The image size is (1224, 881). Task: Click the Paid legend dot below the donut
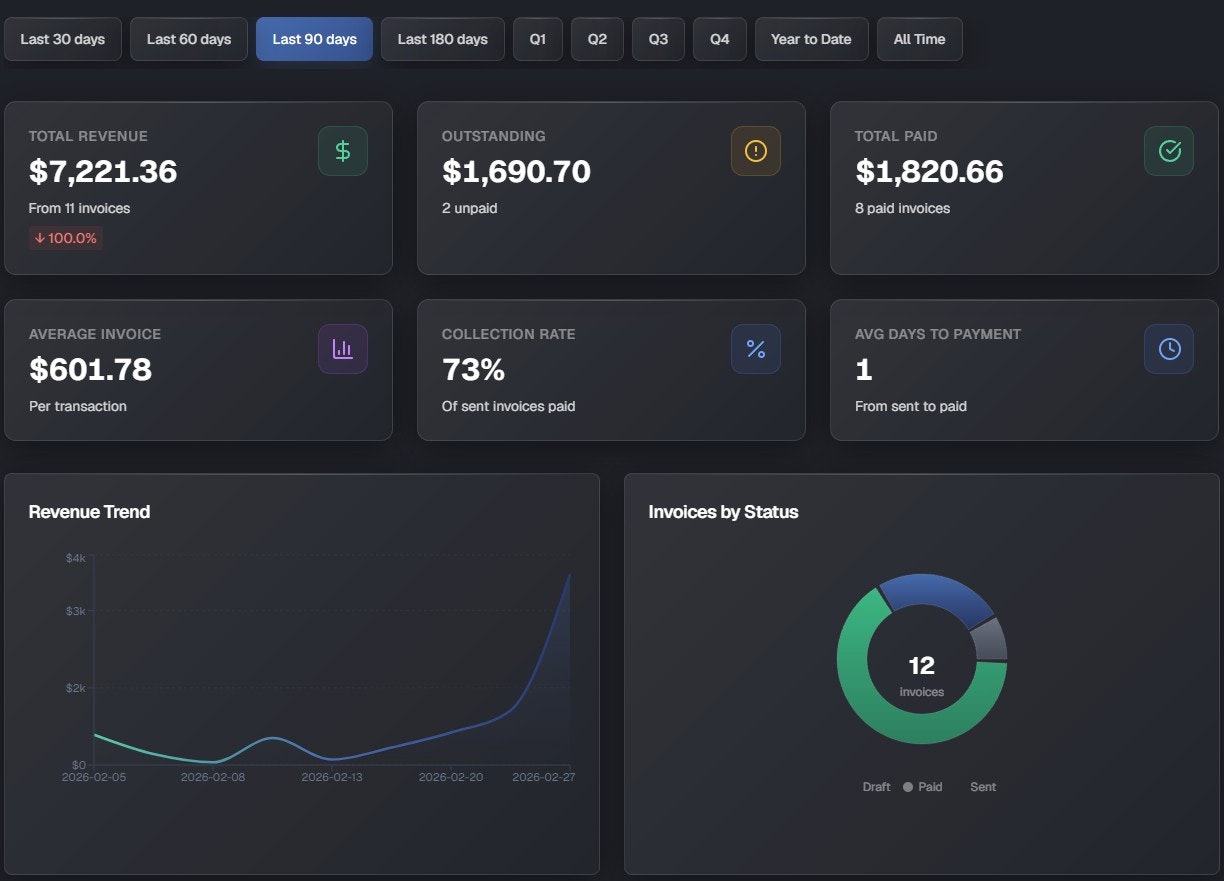tap(908, 786)
